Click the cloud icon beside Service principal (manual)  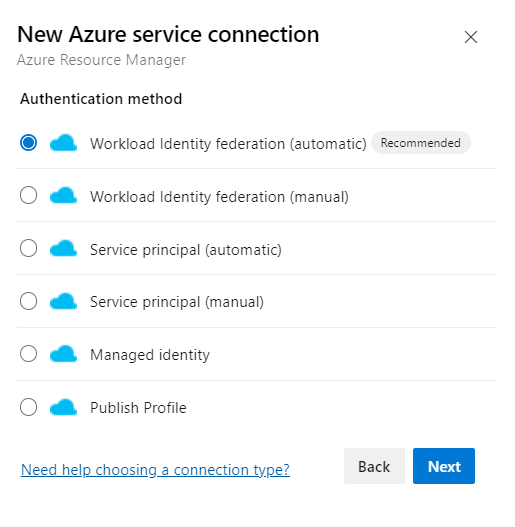coord(63,301)
